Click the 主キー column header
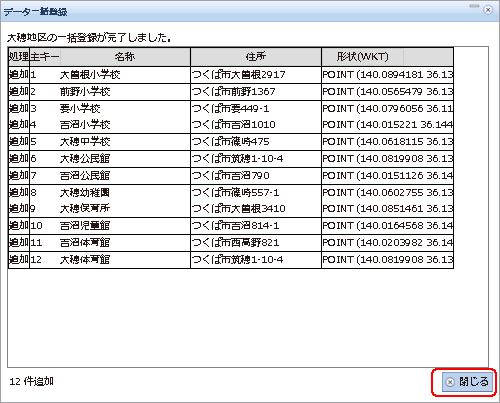500x403 pixels. point(45,57)
